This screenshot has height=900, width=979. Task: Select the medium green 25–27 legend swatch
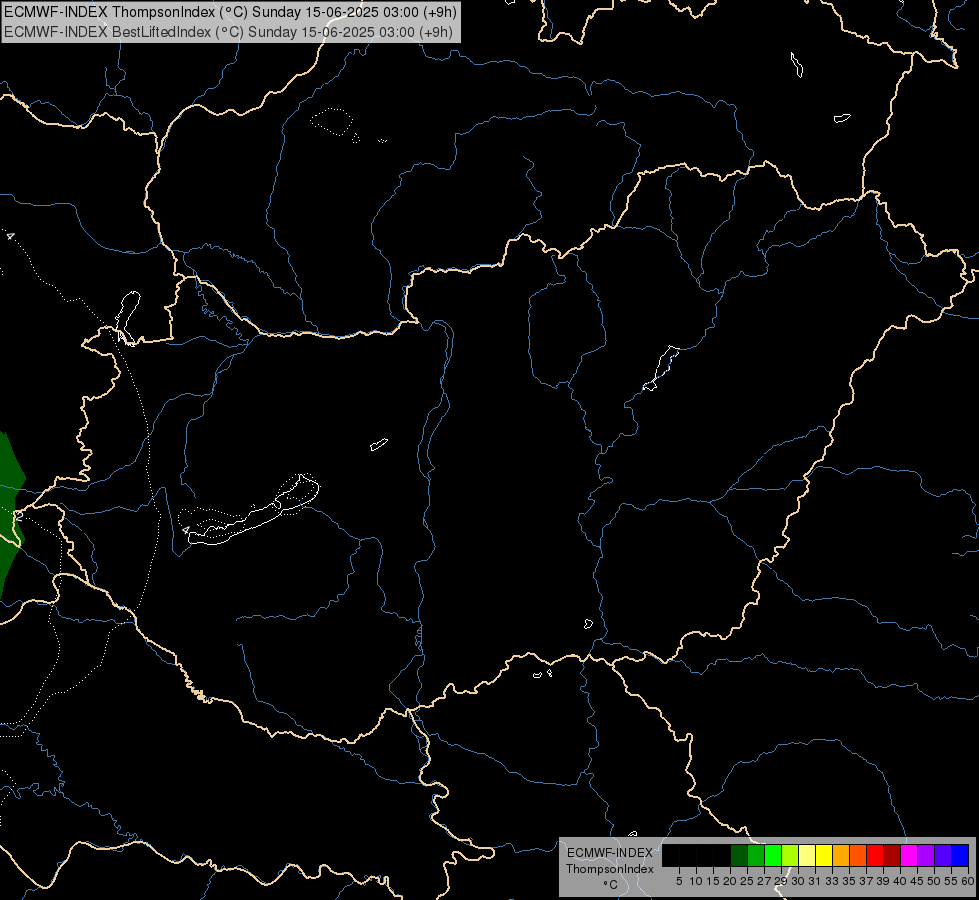pyautogui.click(x=756, y=855)
